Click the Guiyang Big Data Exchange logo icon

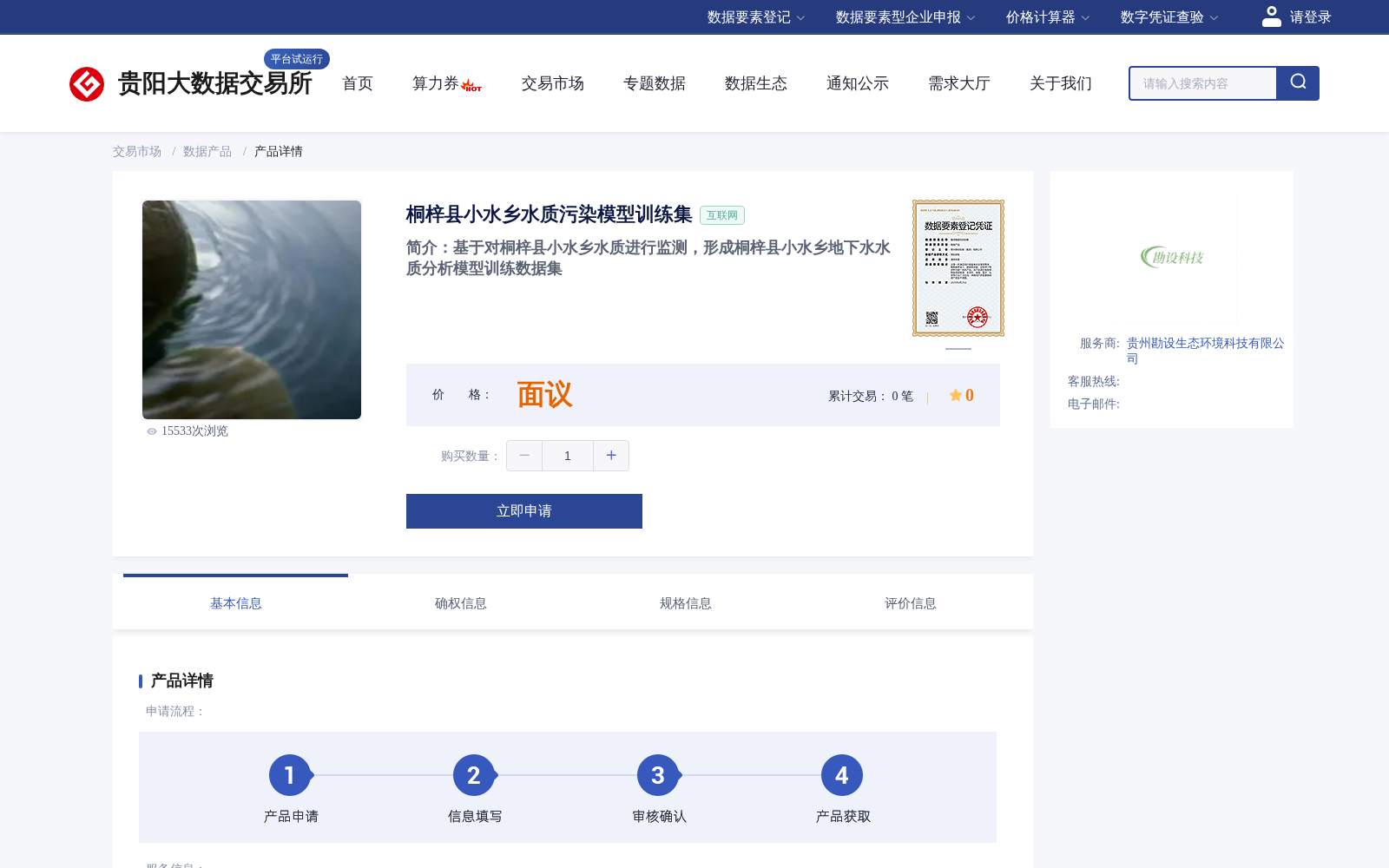coord(87,84)
